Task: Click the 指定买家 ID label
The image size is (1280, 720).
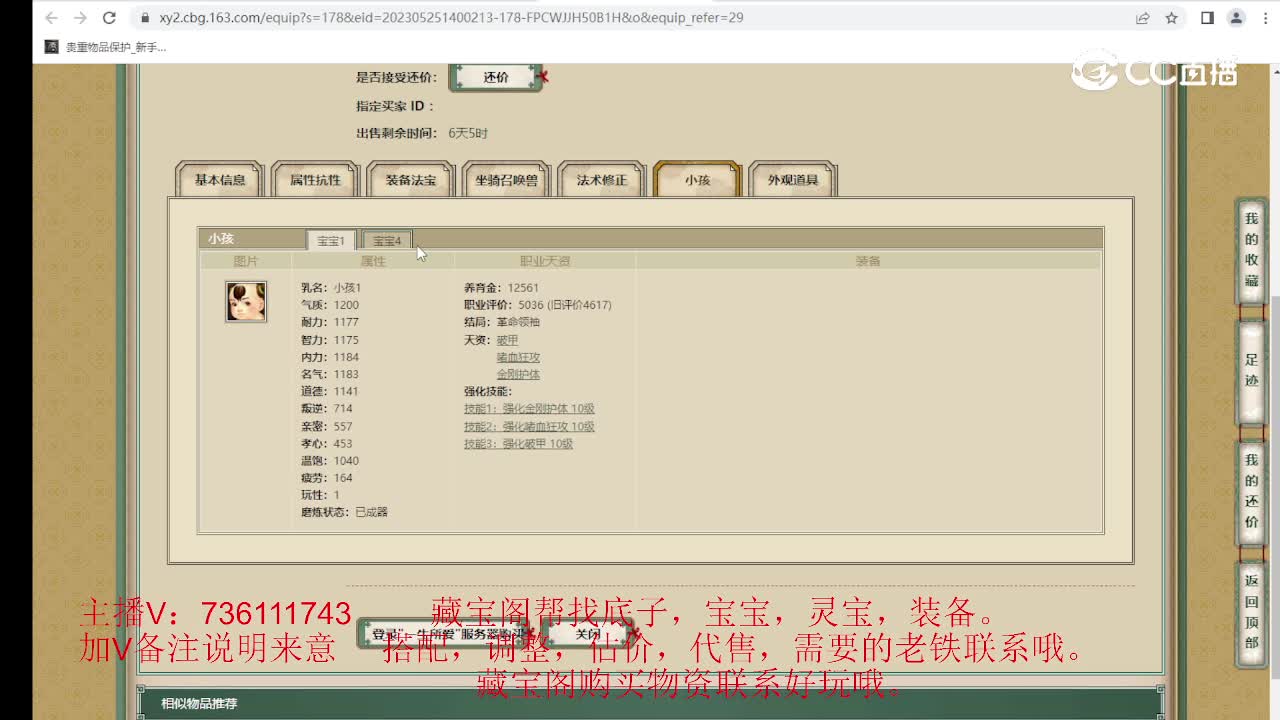Action: tap(395, 106)
